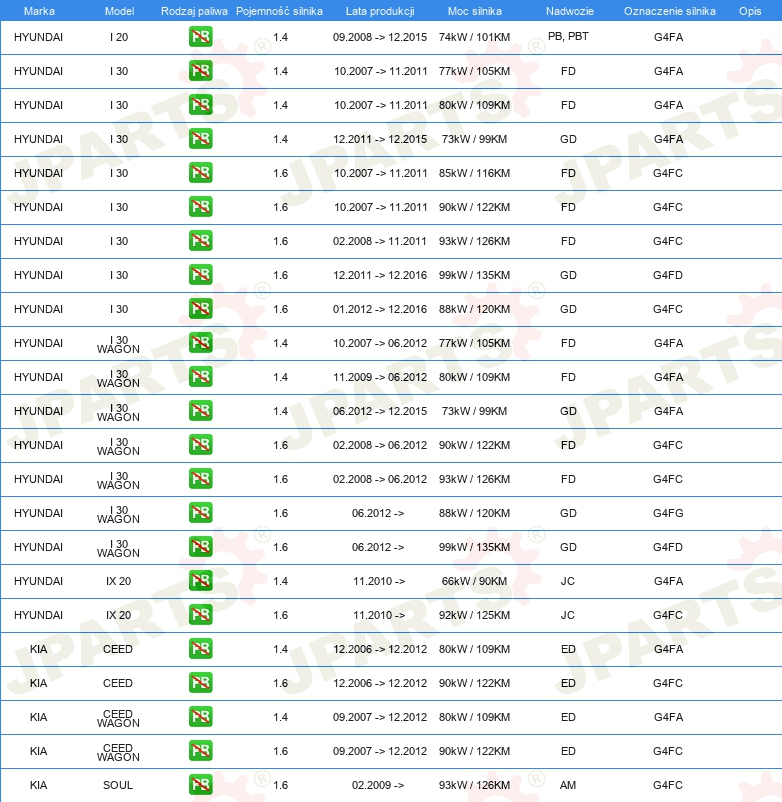
Task: Click petrol icon for I 30 Wagon 06.2012 -> 12.2015
Action: [200, 411]
